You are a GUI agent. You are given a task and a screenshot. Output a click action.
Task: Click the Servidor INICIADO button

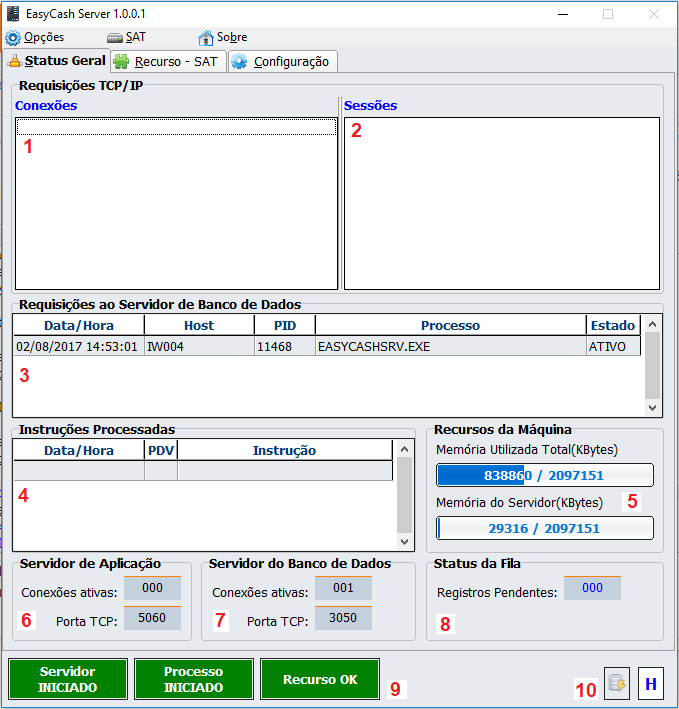point(68,679)
